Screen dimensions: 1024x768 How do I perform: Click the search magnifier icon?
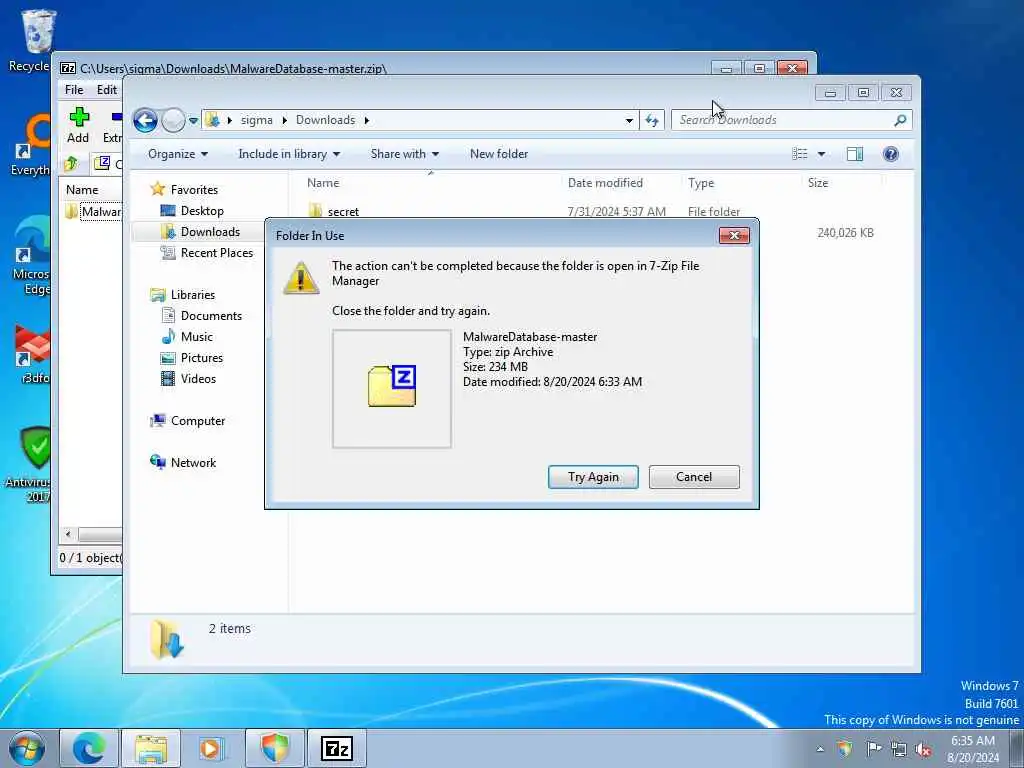pyautogui.click(x=901, y=120)
